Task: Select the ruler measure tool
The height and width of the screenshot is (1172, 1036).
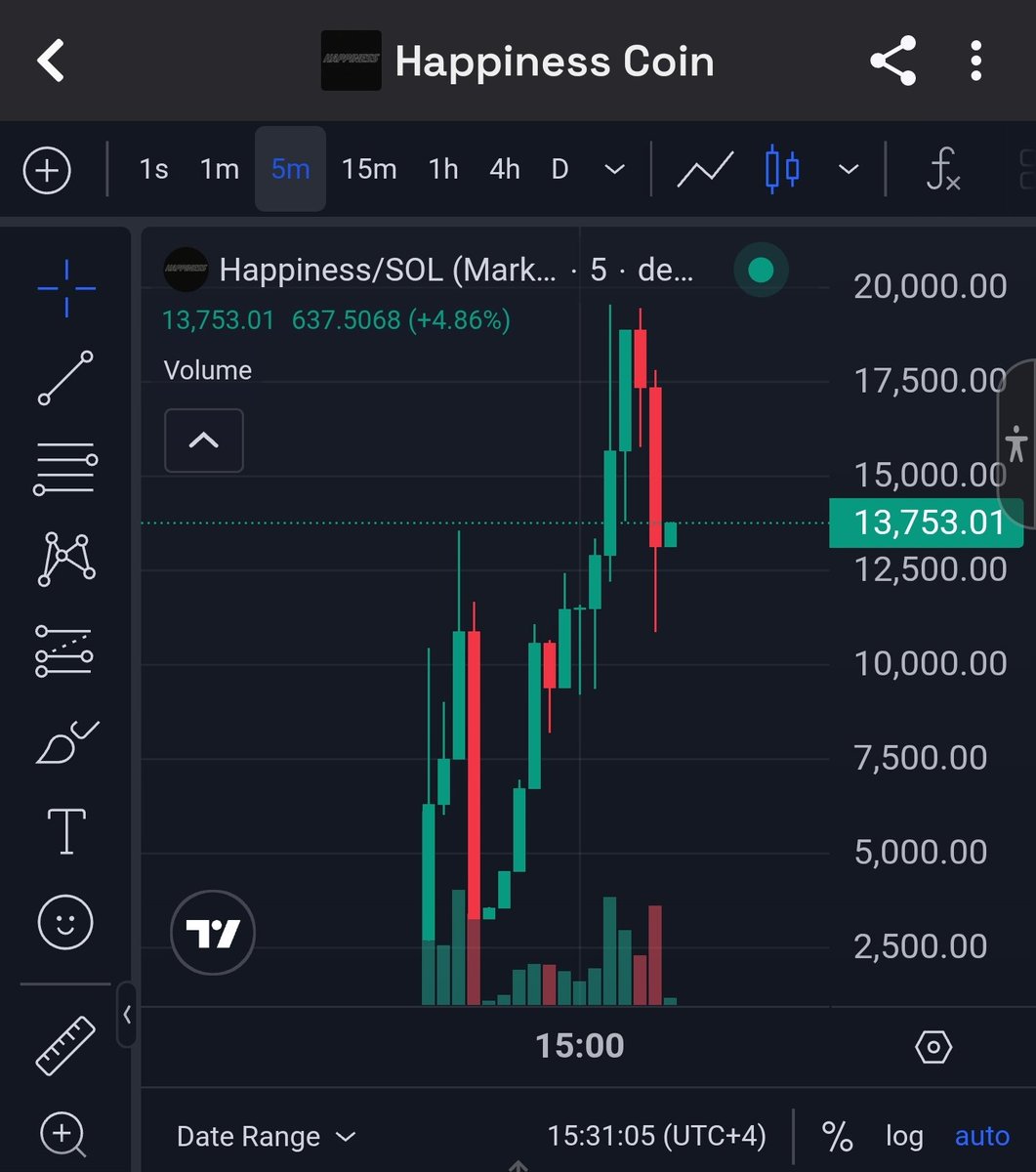Action: click(65, 1045)
